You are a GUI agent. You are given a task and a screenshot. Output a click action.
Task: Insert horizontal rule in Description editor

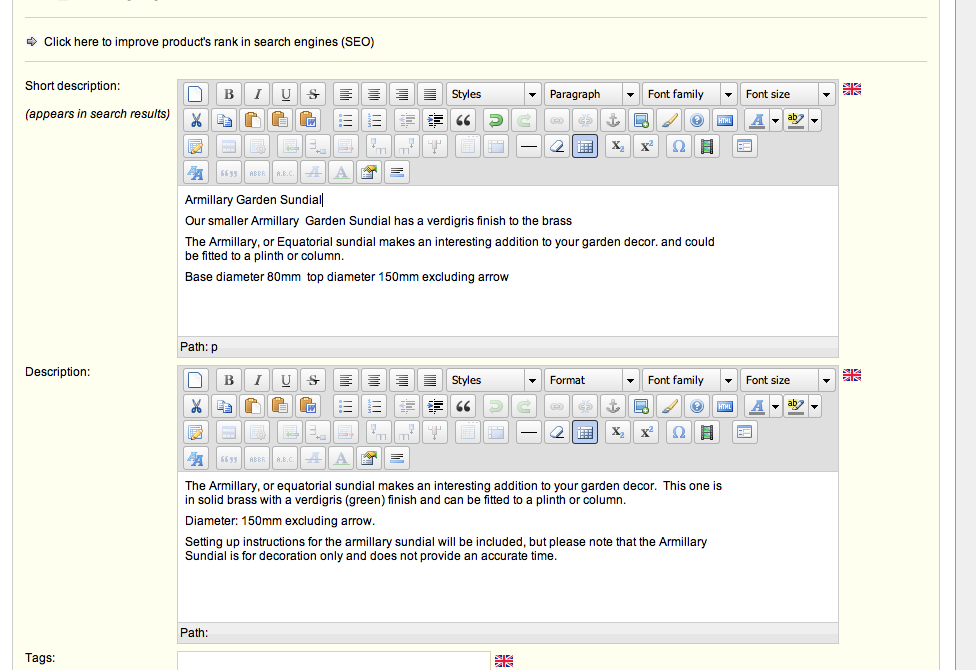528,432
